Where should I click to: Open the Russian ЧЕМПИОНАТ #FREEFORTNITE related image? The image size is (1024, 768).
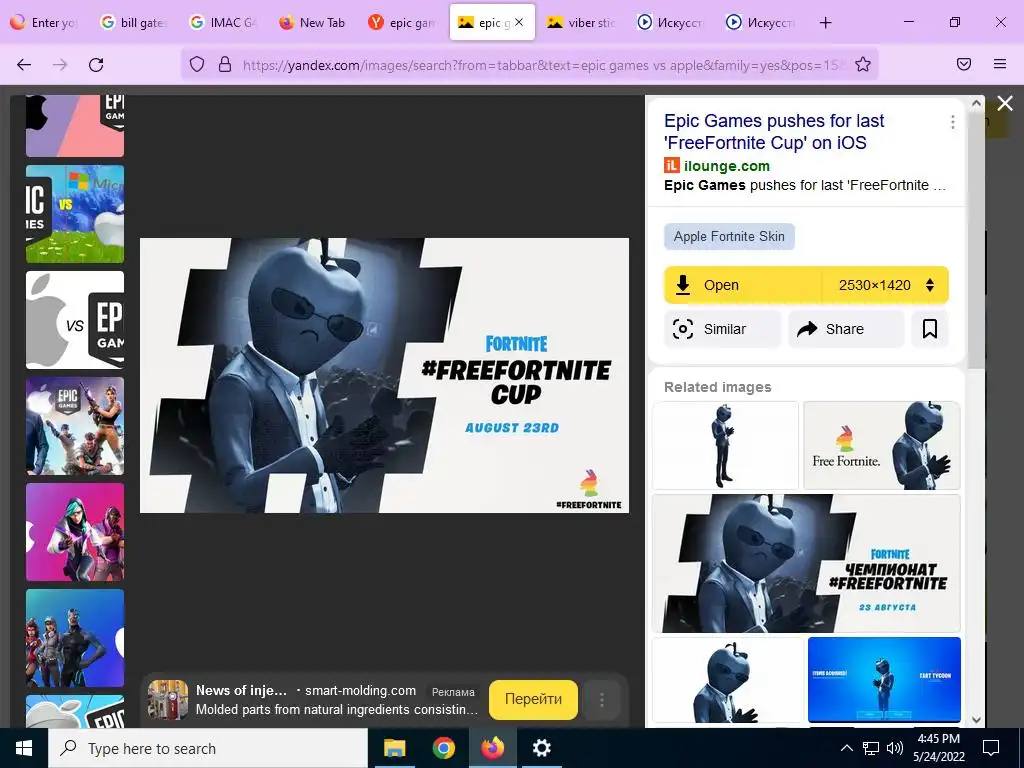click(806, 564)
